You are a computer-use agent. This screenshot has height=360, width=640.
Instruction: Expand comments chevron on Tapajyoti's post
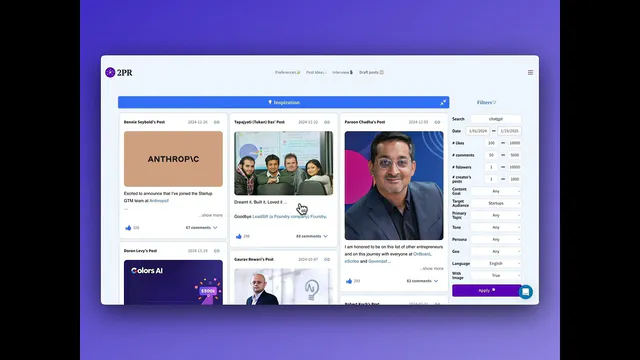tap(325, 236)
